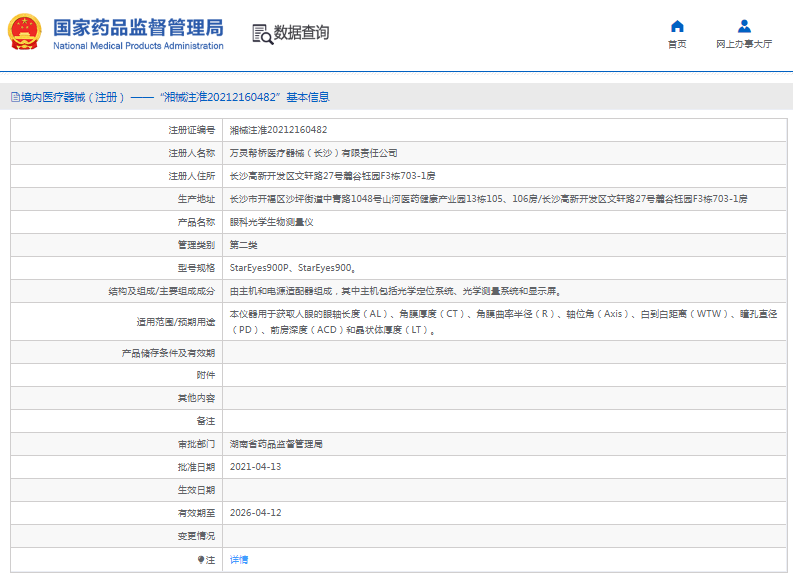Go to 网上办事大厅 text label
The width and height of the screenshot is (793, 578).
tap(744, 44)
